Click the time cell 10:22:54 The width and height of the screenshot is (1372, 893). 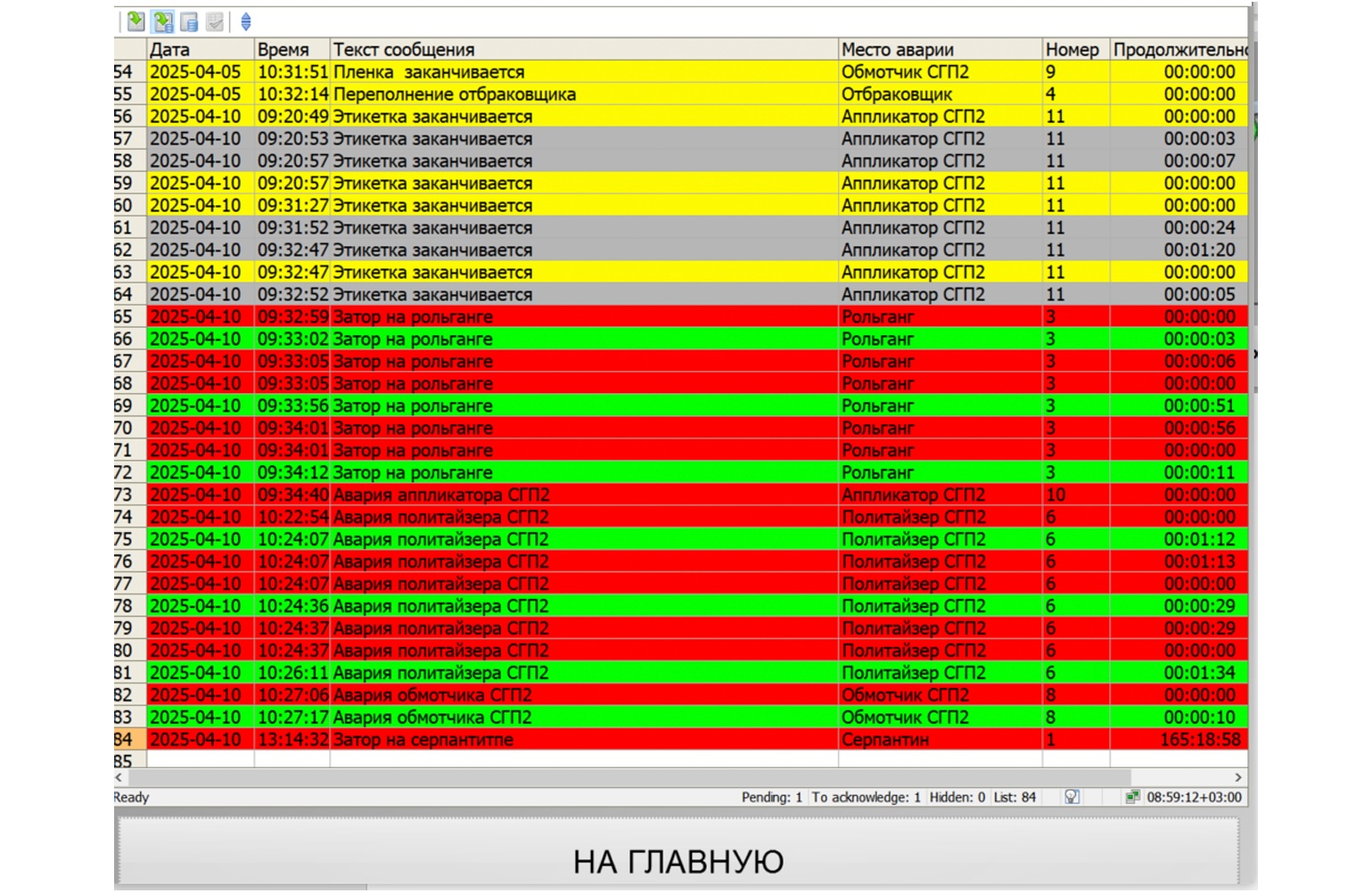(x=293, y=517)
